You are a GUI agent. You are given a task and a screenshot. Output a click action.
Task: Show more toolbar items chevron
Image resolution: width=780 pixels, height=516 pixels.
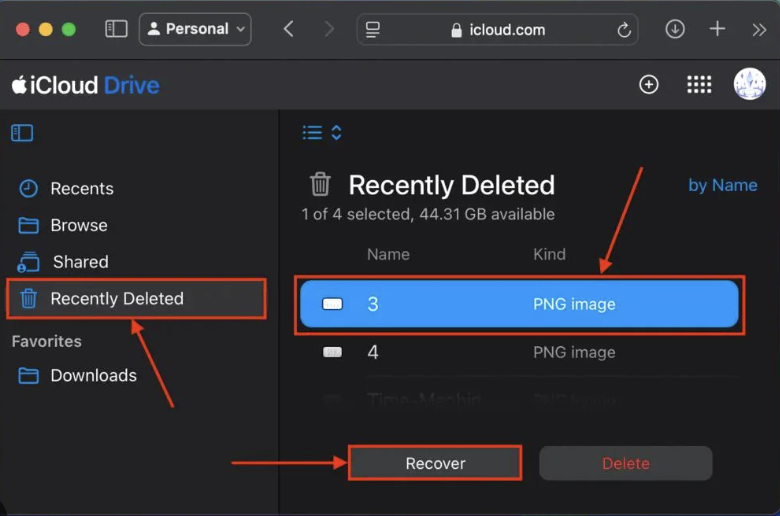coord(759,30)
